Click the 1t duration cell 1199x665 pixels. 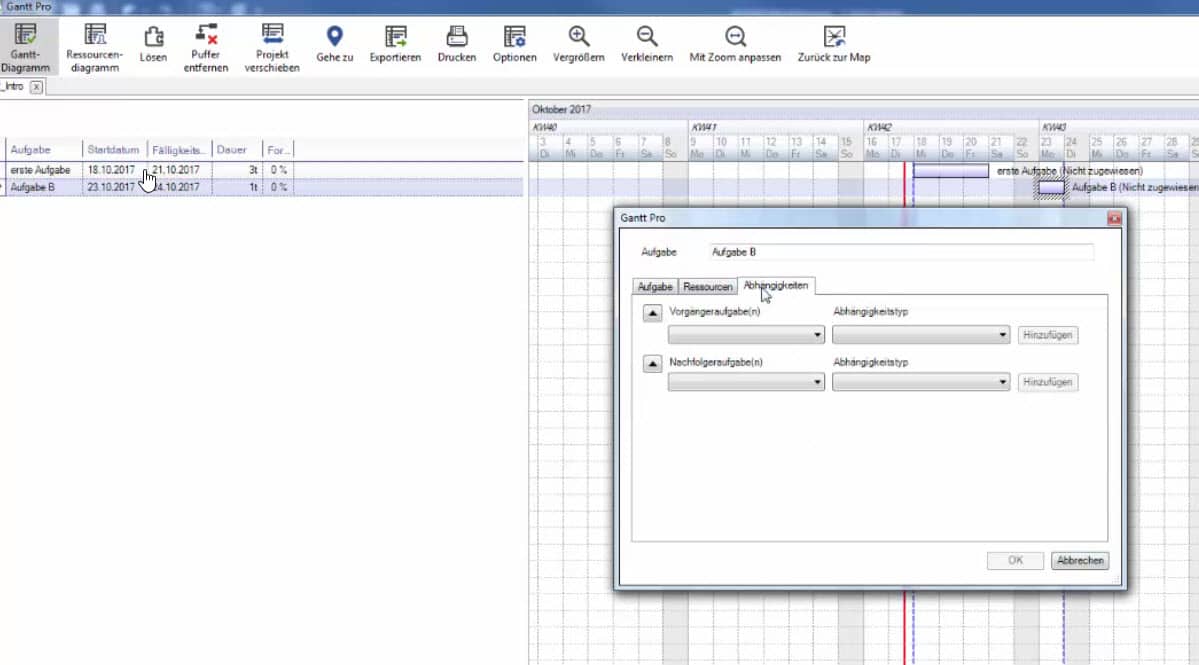(237, 187)
